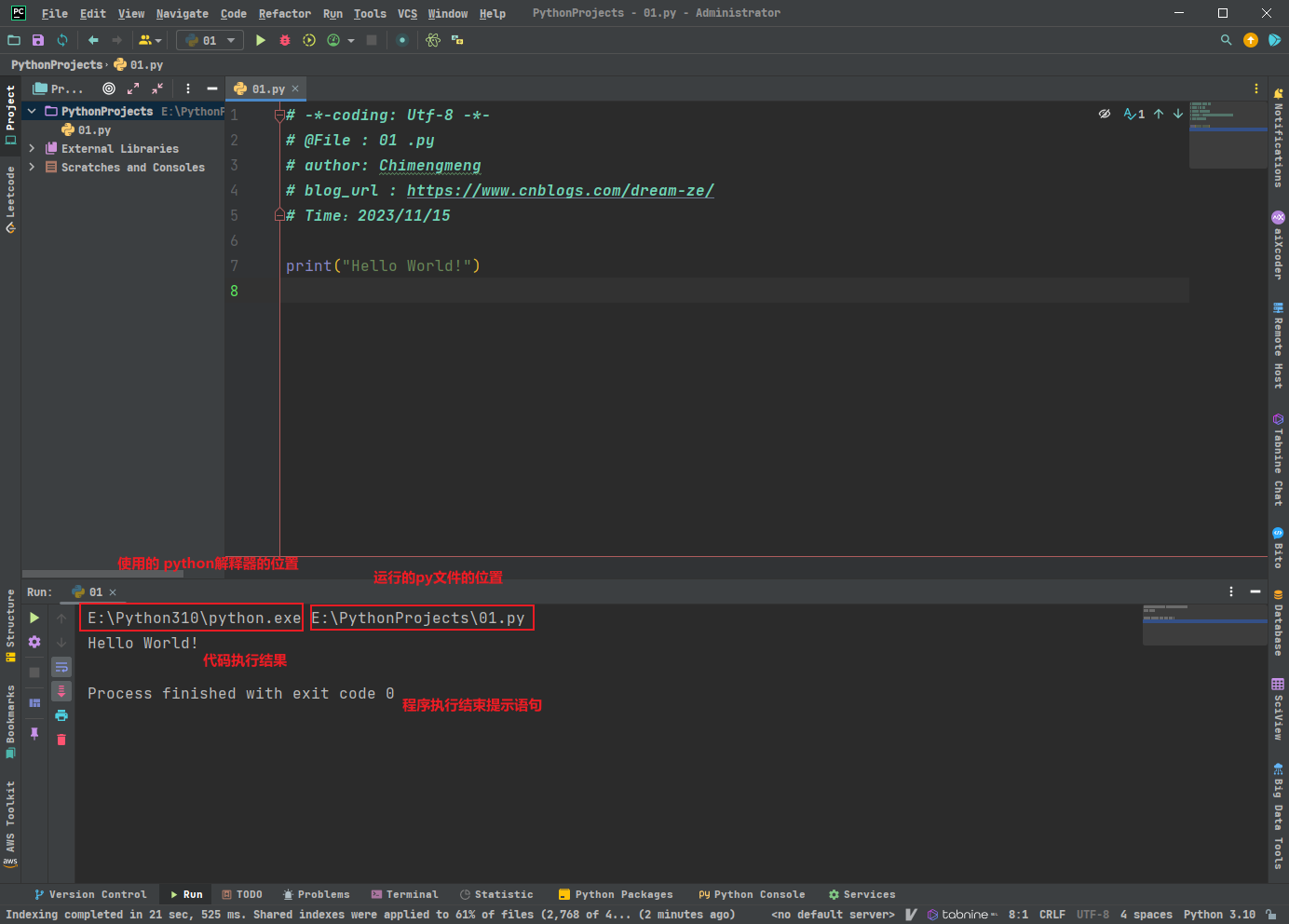Open the SciView tool window
1289x924 pixels.
[x=1278, y=710]
